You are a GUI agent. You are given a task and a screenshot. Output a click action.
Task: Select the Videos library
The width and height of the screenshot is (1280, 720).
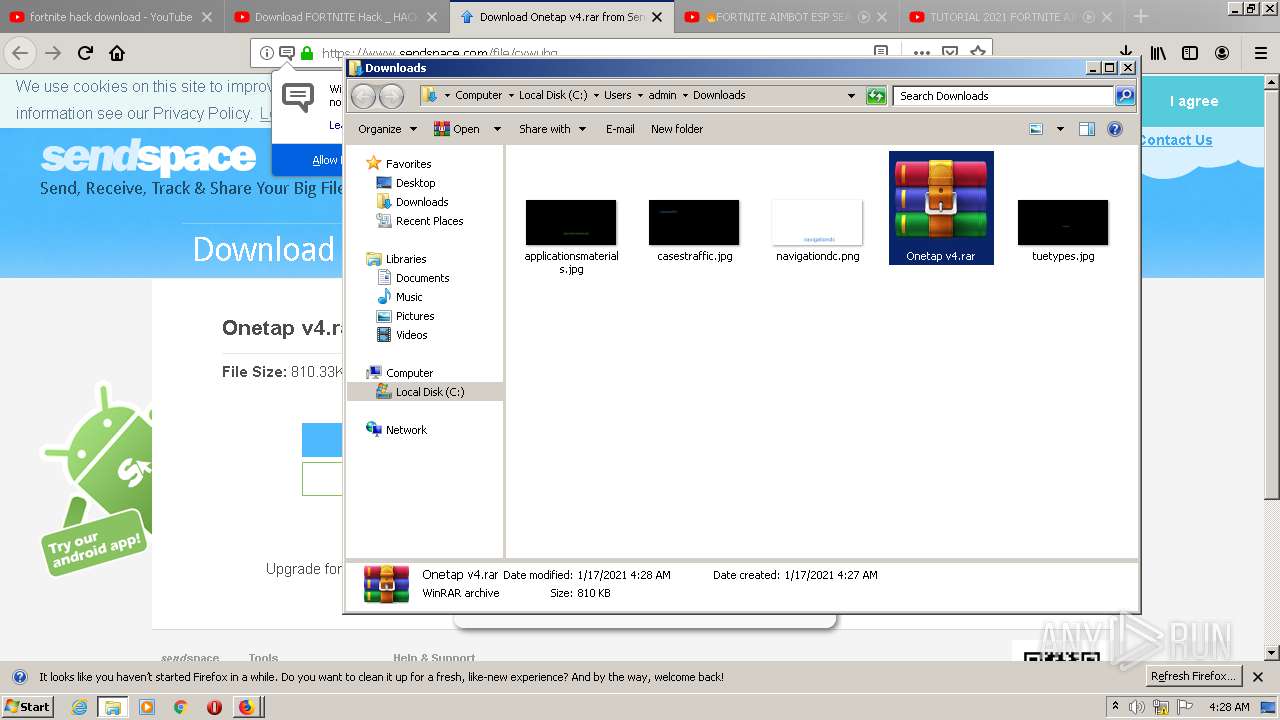click(411, 335)
